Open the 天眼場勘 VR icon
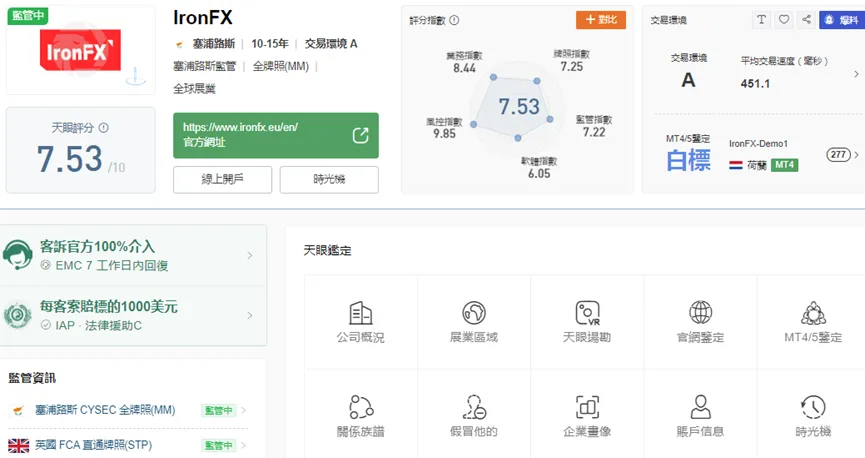The image size is (865, 458). [588, 313]
